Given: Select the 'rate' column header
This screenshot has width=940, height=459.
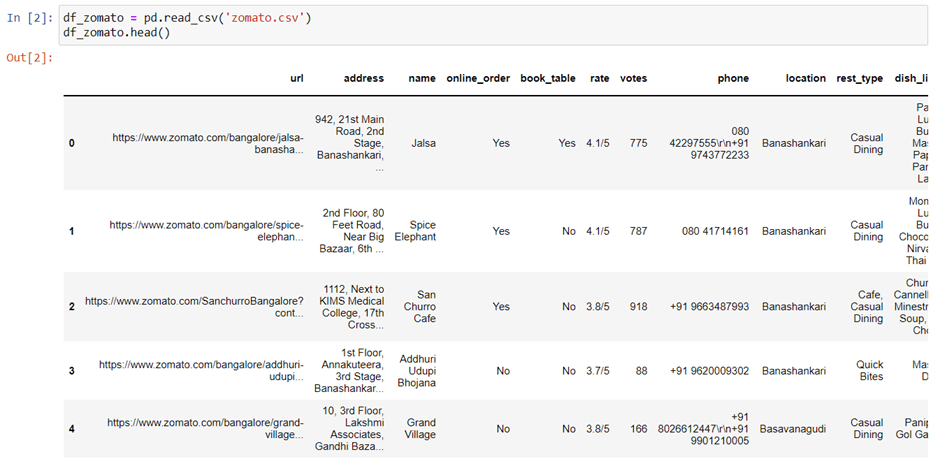Looking at the screenshot, I should click(x=599, y=78).
